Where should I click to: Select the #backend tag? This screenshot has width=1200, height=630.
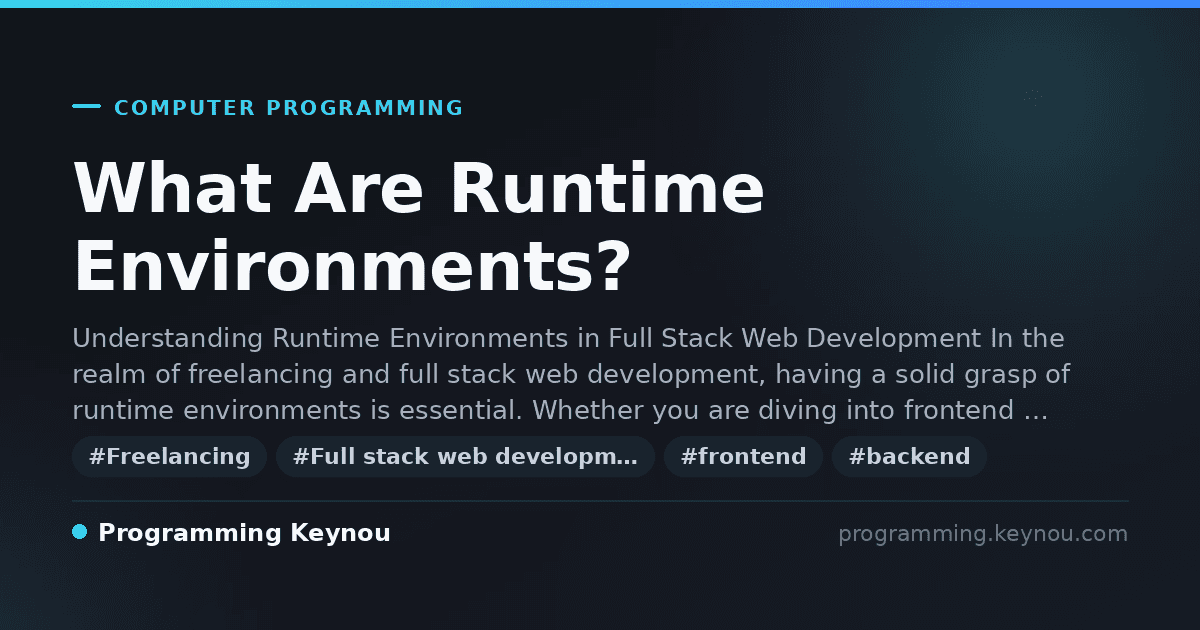click(x=909, y=457)
